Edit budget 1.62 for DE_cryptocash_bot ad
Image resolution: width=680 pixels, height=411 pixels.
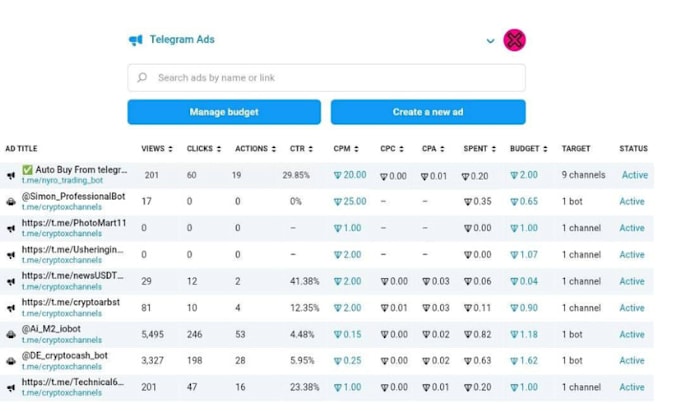point(524,361)
